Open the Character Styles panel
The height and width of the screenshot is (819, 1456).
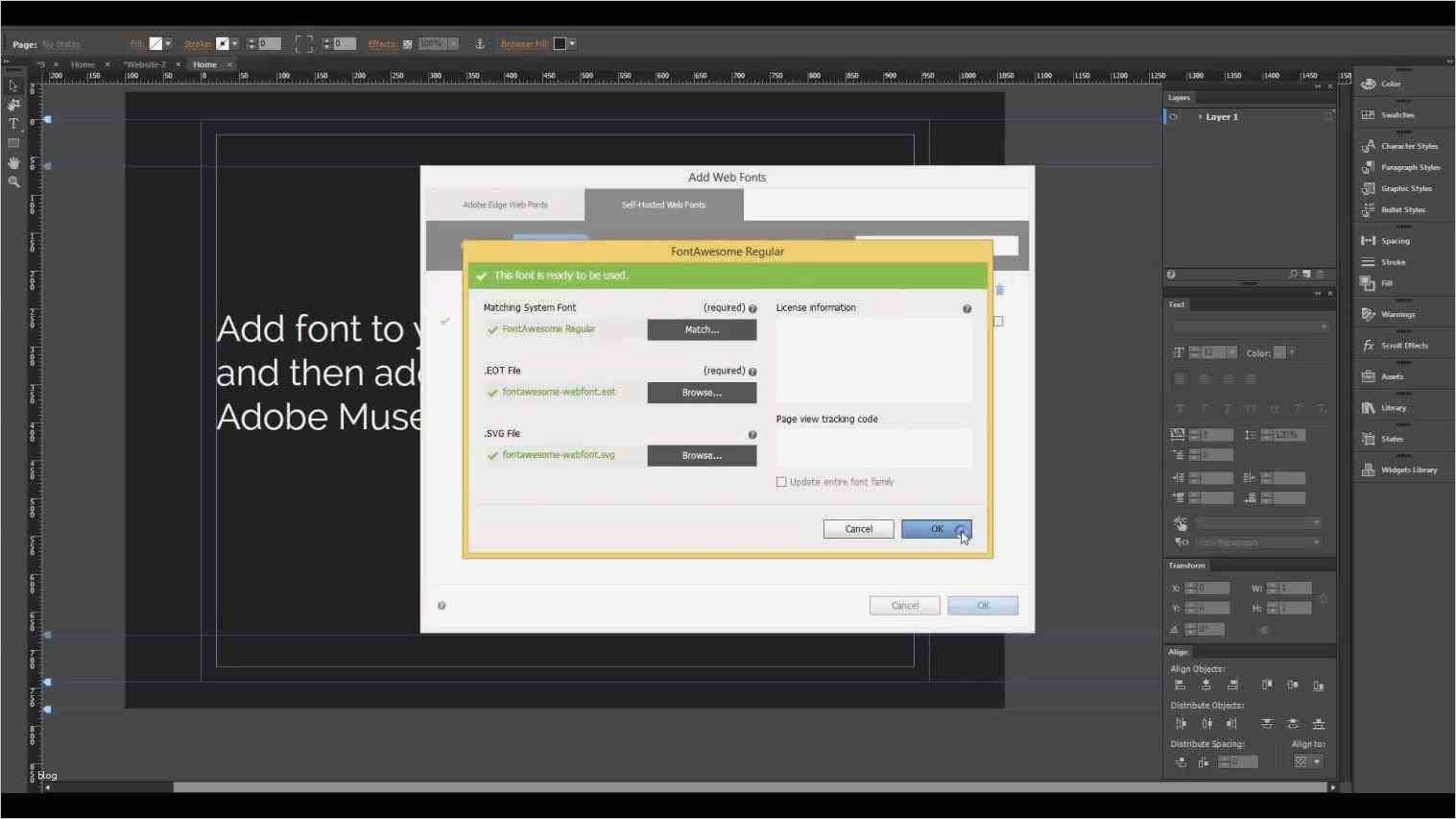1401,146
